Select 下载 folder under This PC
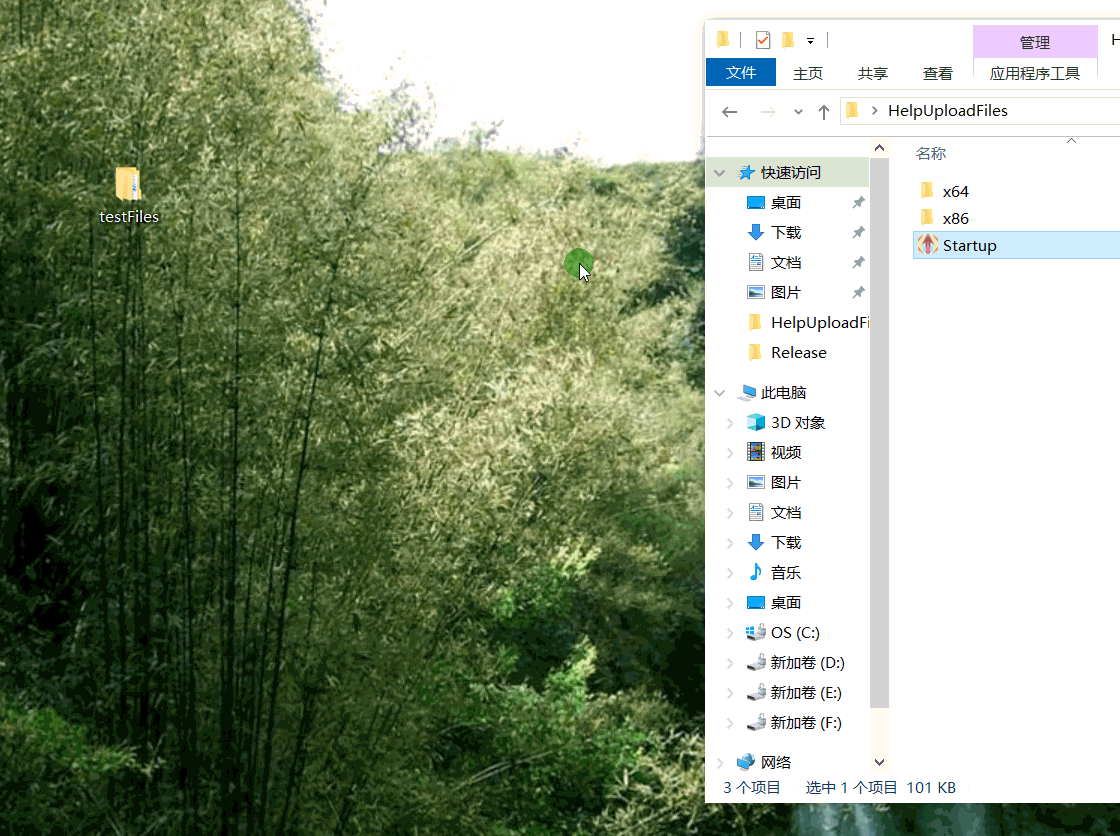The image size is (1120, 836). pos(786,542)
